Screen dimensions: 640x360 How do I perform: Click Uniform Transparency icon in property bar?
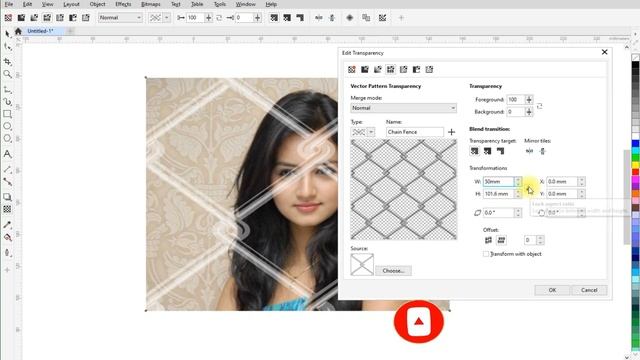pos(21,18)
